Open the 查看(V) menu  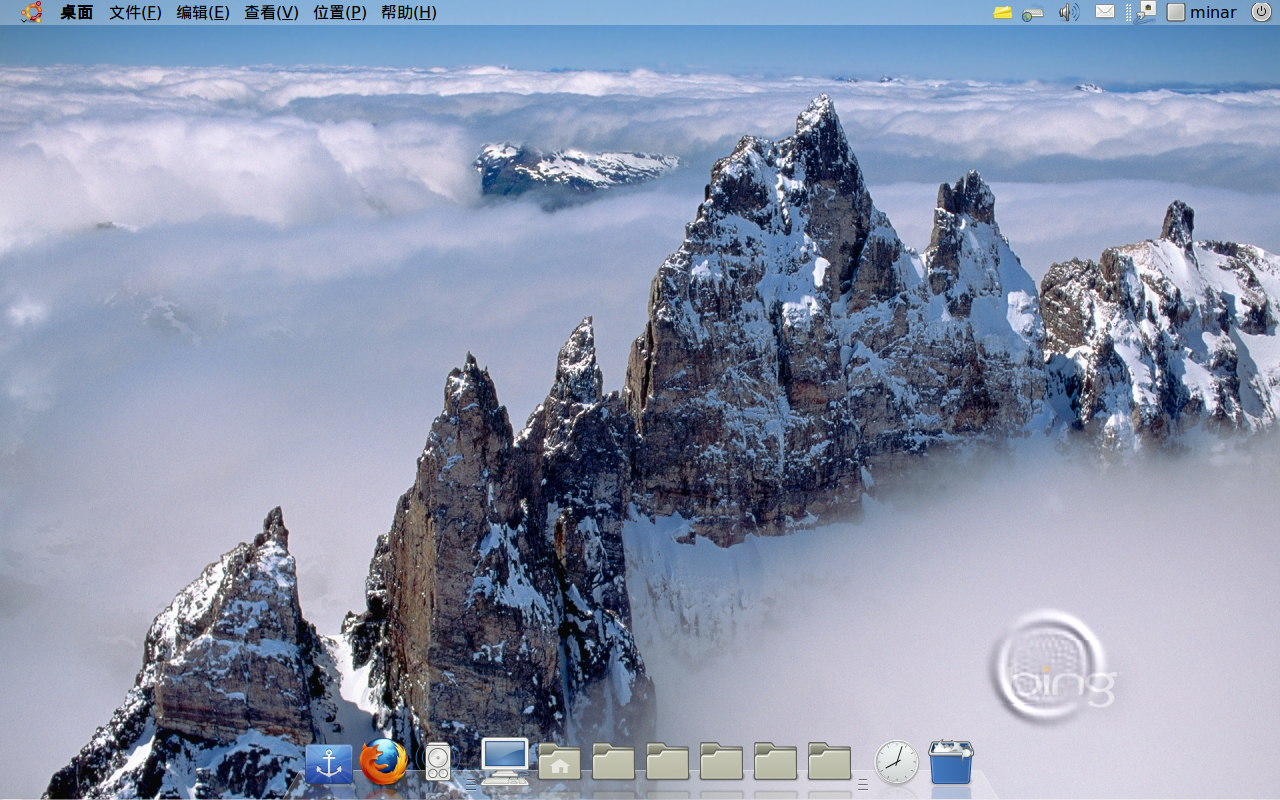271,13
